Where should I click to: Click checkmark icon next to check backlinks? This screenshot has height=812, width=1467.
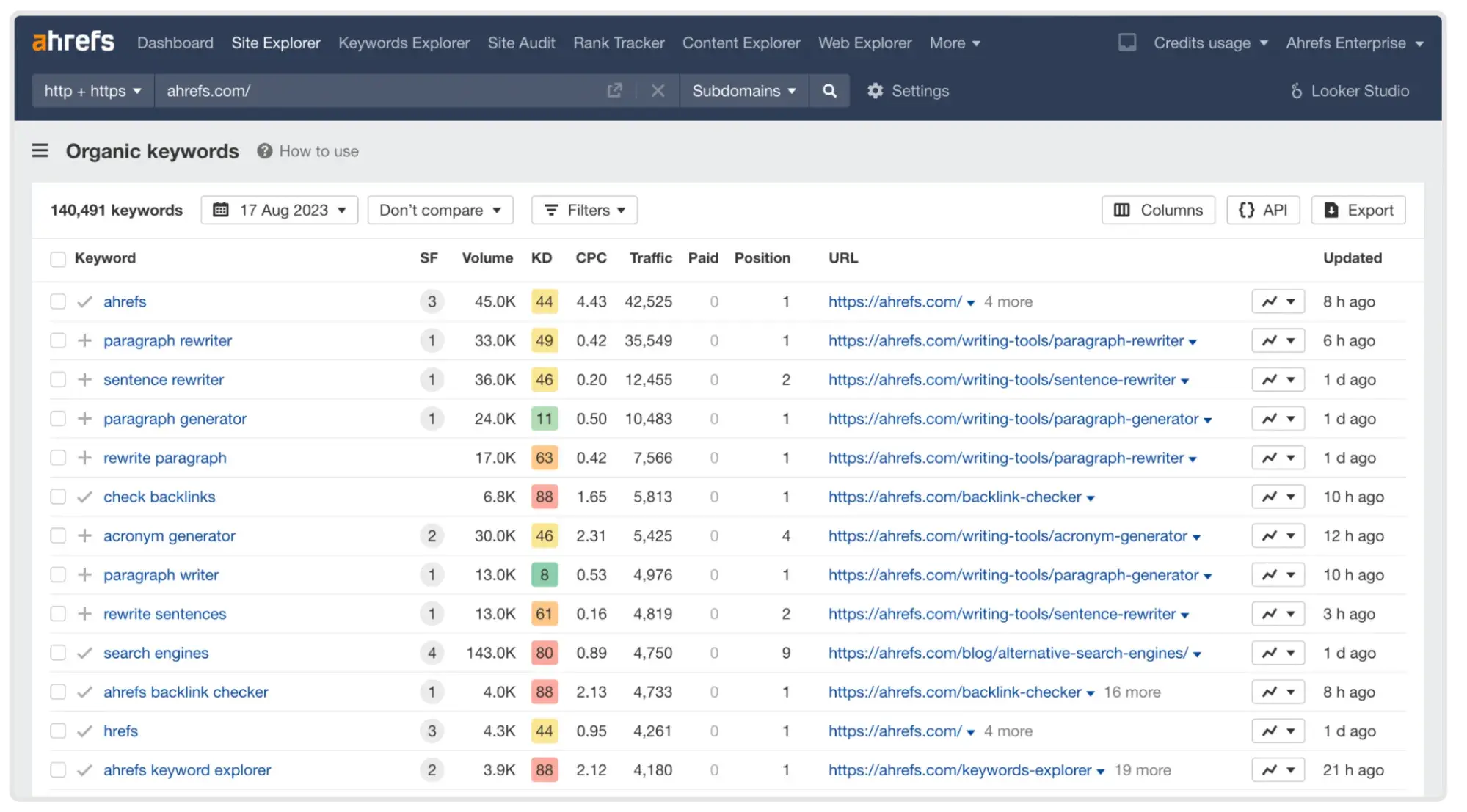pyautogui.click(x=85, y=497)
